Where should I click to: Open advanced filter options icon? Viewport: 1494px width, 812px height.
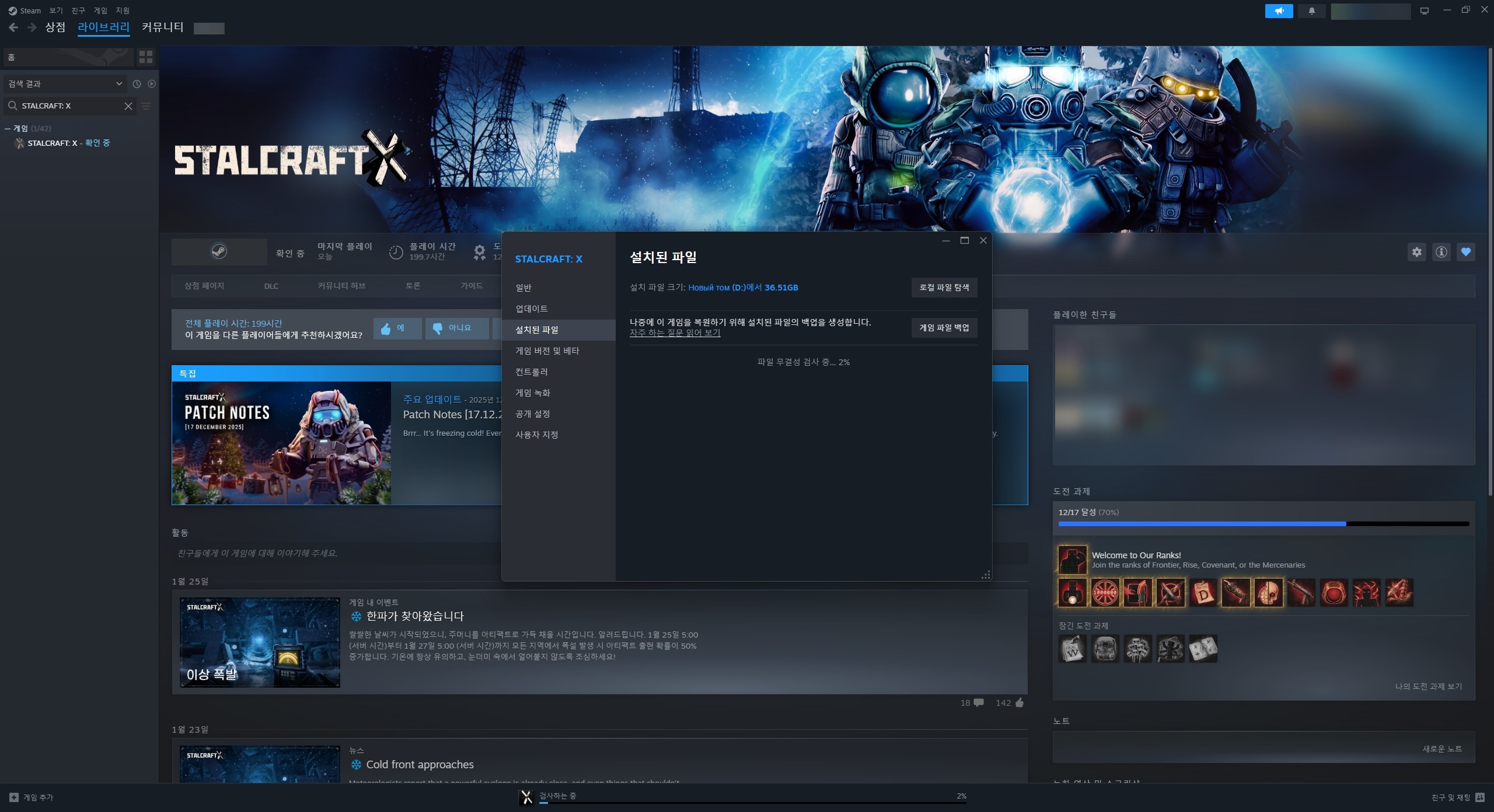tap(146, 106)
